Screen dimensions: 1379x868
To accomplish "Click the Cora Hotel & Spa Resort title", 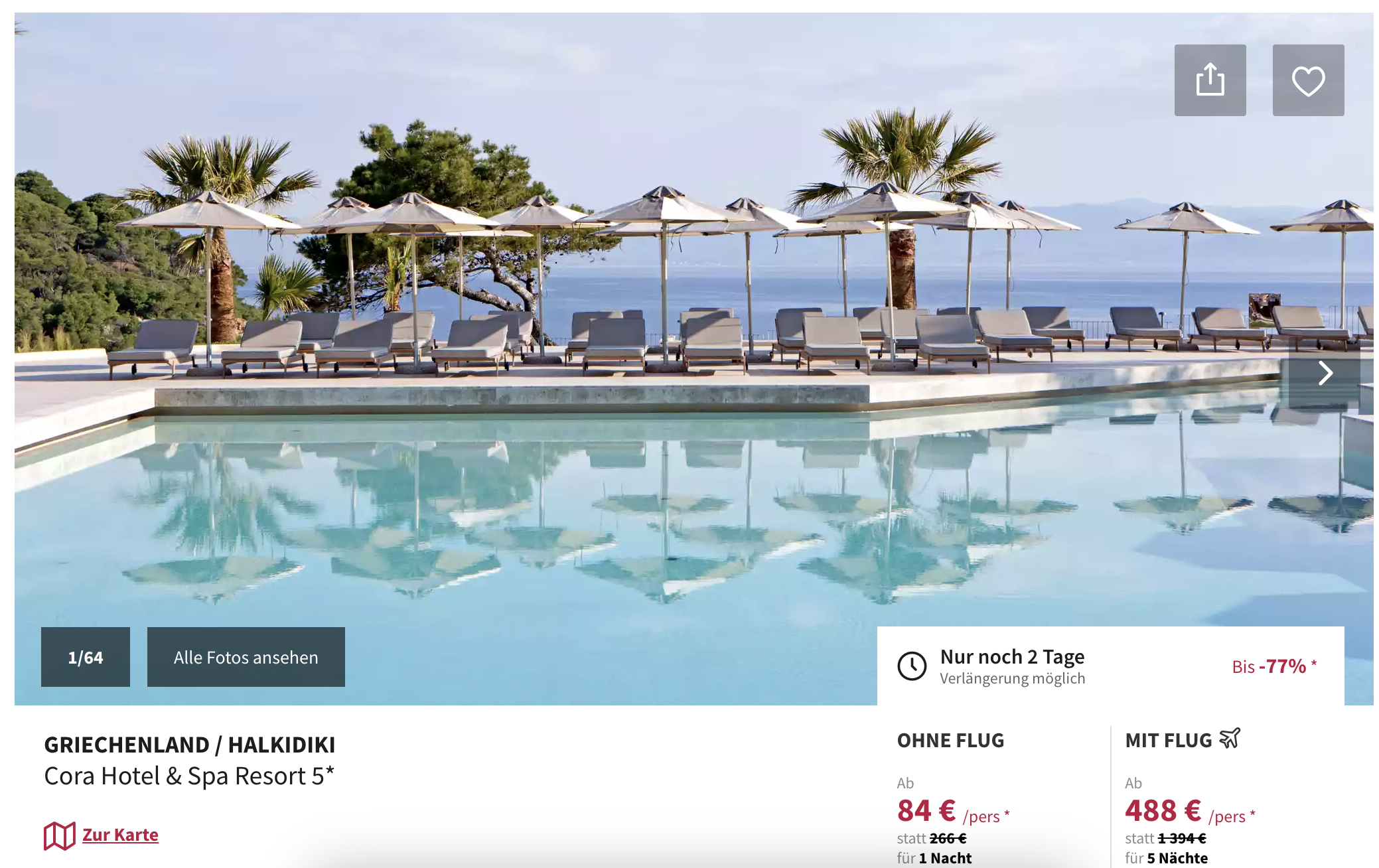I will tap(189, 776).
